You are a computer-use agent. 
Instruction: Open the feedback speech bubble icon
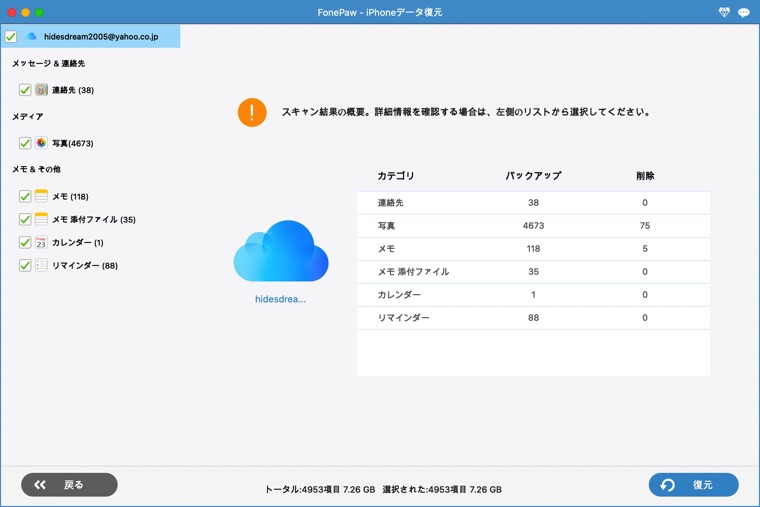744,13
